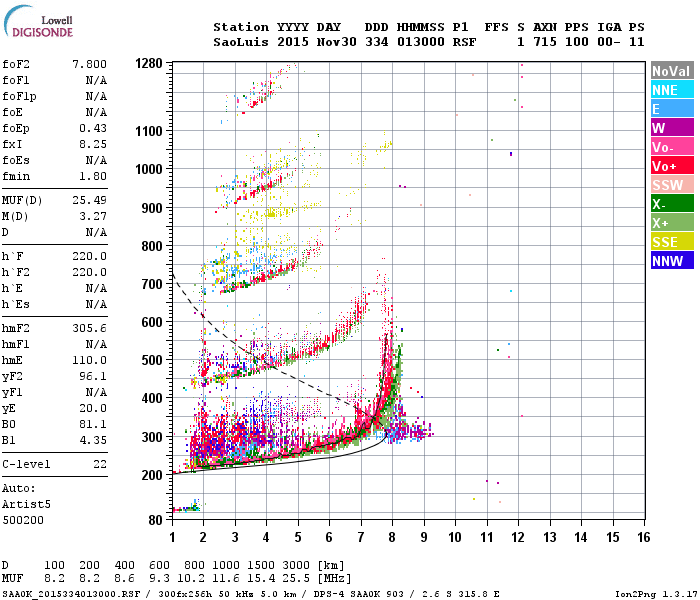Screen dimensions: 700x600
Task: Click the hmF2 value 305.6
Action: (x=89, y=328)
